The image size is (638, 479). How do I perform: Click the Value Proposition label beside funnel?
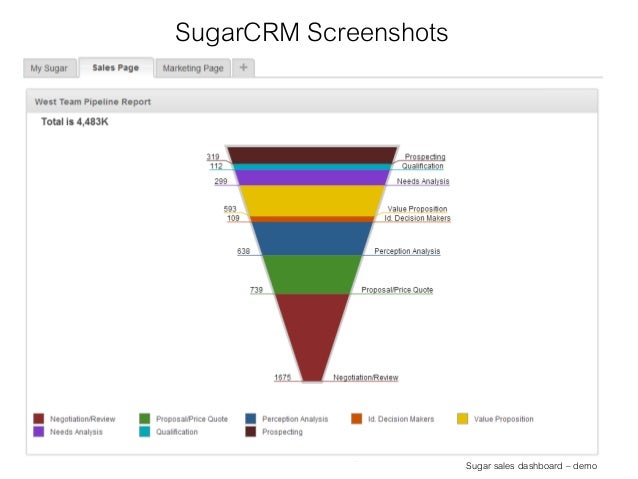pos(417,209)
